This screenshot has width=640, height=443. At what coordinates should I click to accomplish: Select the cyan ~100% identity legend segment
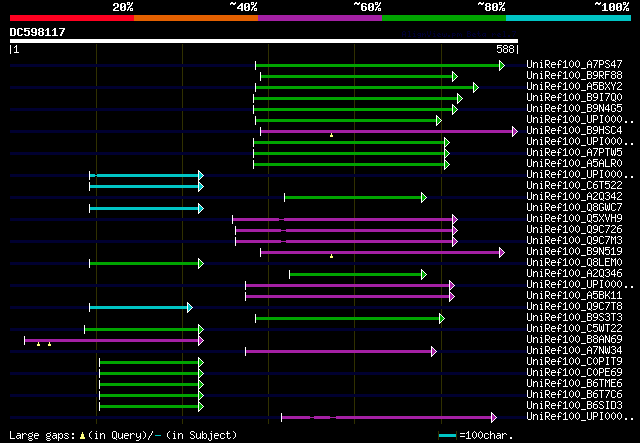point(569,18)
